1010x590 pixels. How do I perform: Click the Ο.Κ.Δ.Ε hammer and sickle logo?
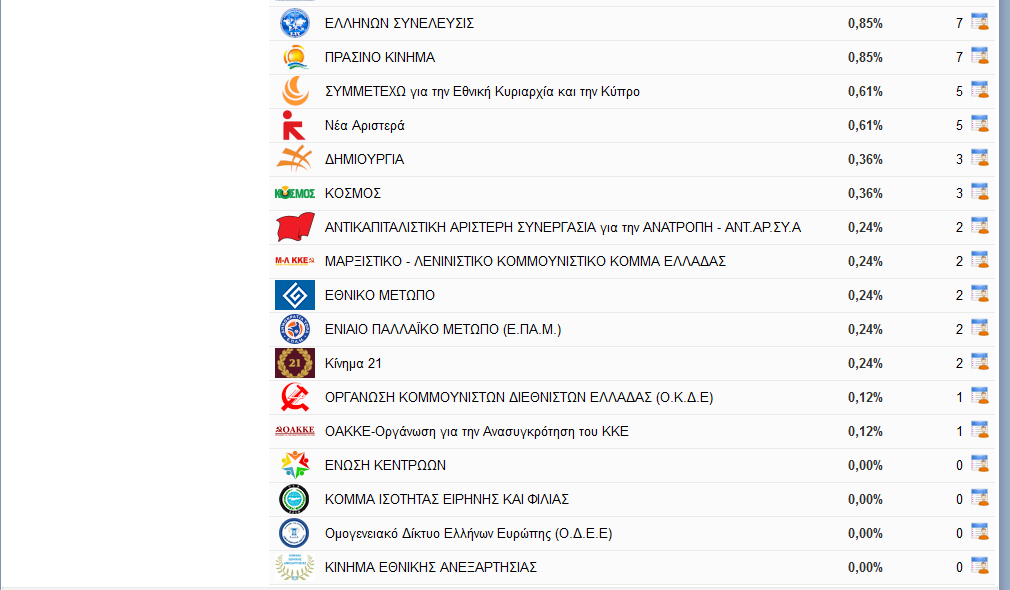[x=294, y=397]
